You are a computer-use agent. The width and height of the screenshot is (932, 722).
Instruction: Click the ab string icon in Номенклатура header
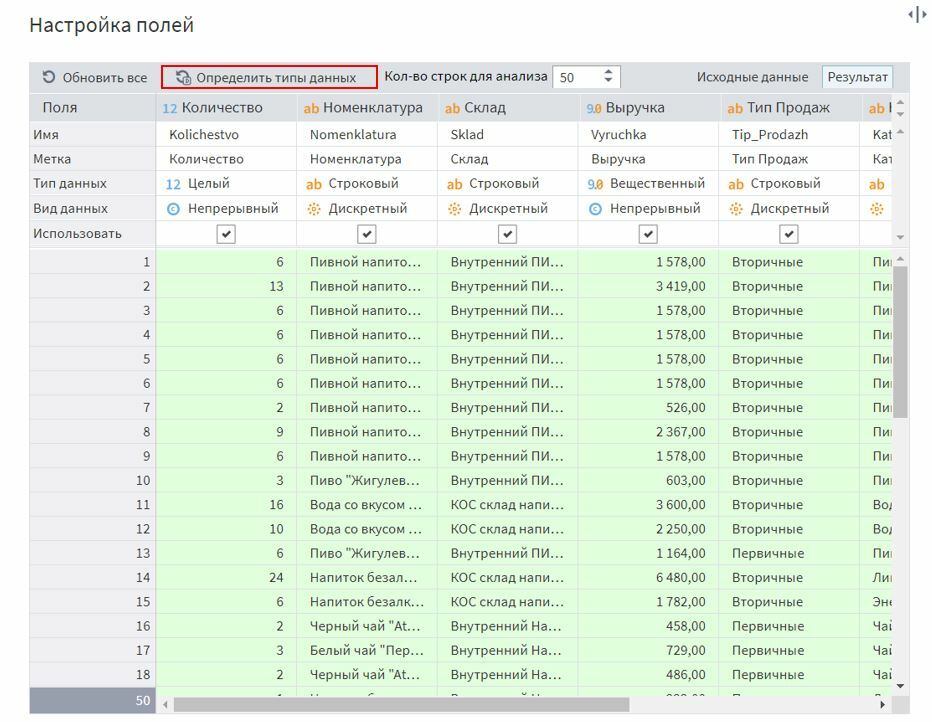tap(311, 108)
